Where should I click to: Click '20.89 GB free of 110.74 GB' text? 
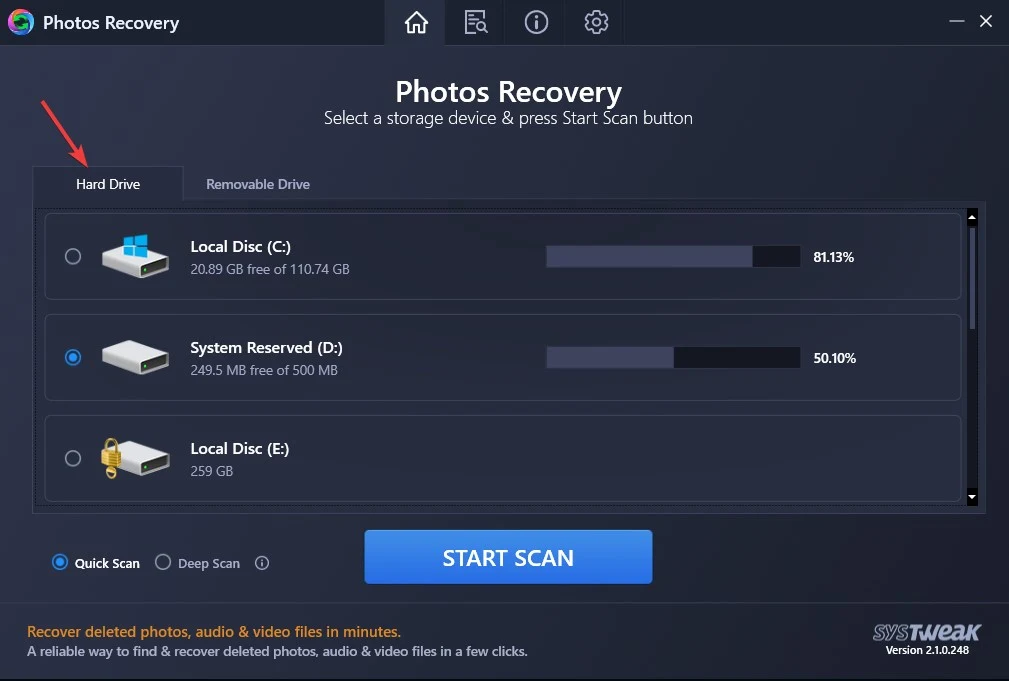[x=270, y=269]
